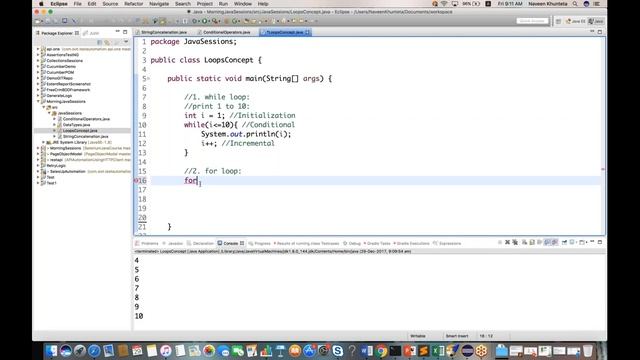Open the Declaration tab
This screenshot has width=640, height=360.
pyautogui.click(x=200, y=243)
